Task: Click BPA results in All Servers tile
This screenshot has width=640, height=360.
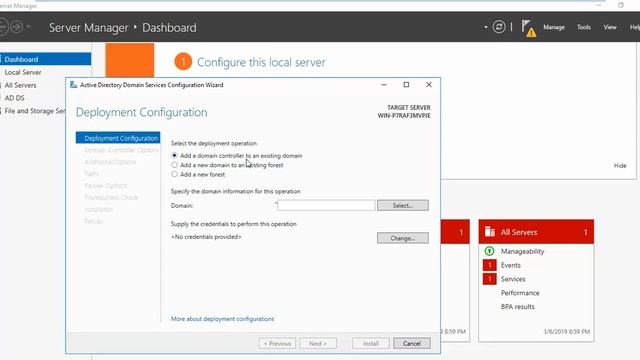Action: click(x=518, y=307)
